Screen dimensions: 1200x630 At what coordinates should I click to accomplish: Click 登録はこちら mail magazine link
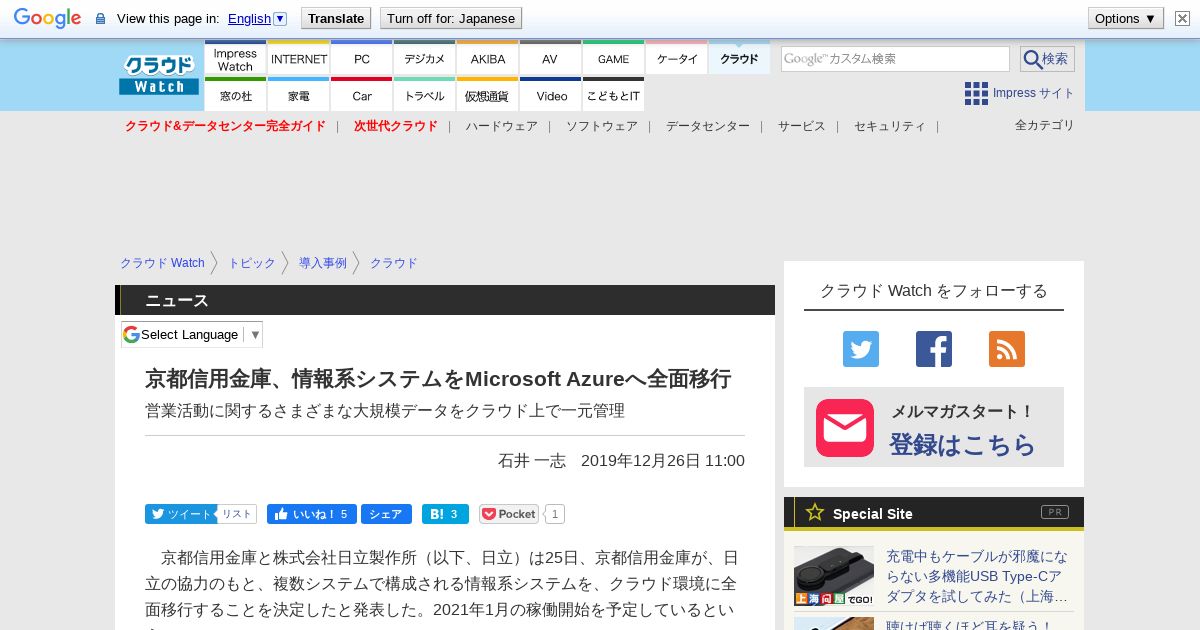pyautogui.click(x=963, y=444)
